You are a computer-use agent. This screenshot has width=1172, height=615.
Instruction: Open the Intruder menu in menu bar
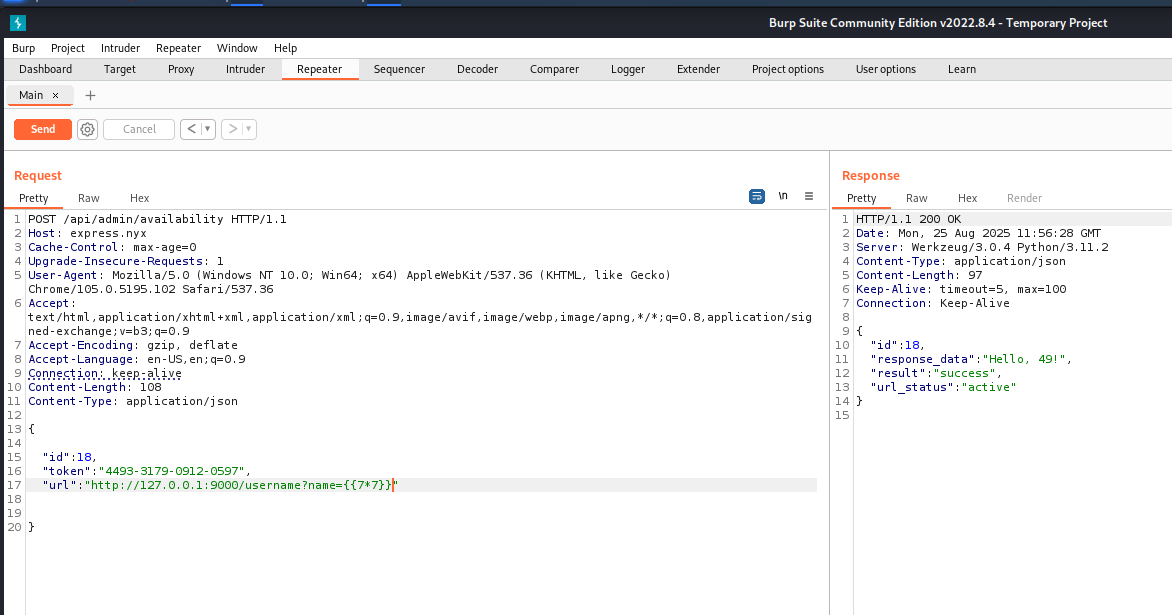point(120,48)
